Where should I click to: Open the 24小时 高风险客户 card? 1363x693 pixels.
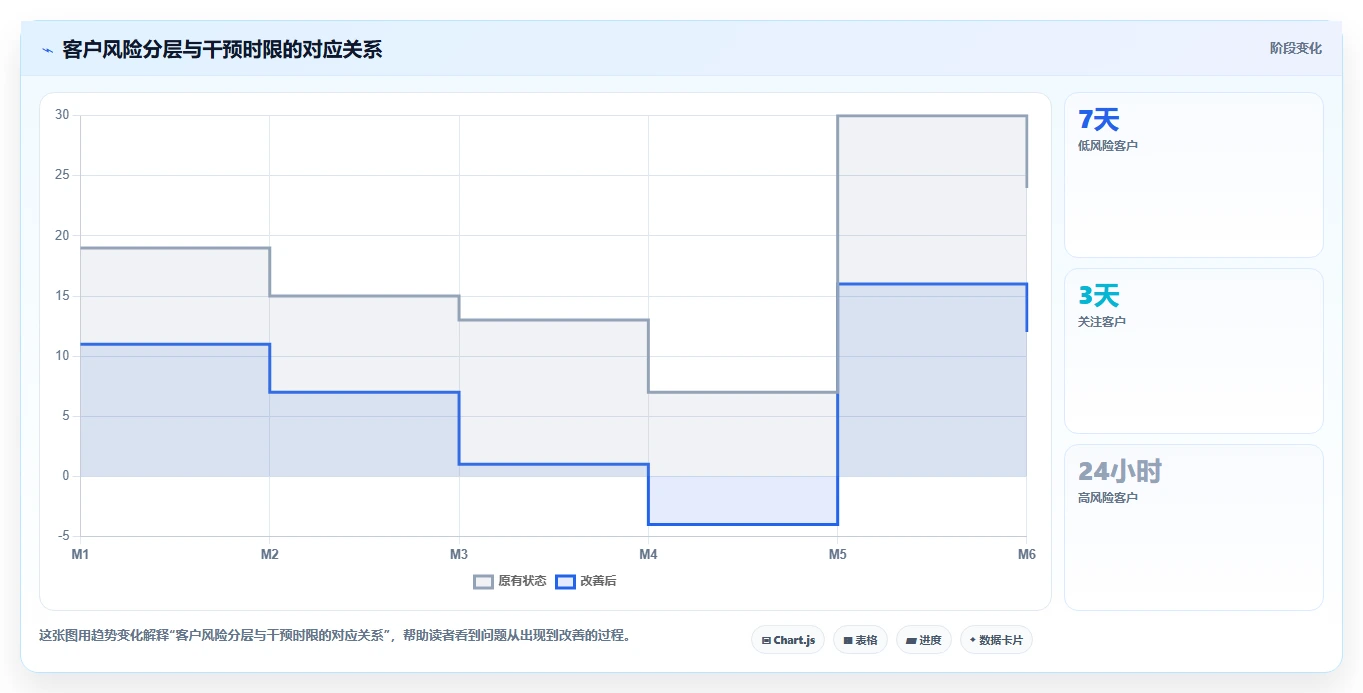(1194, 527)
